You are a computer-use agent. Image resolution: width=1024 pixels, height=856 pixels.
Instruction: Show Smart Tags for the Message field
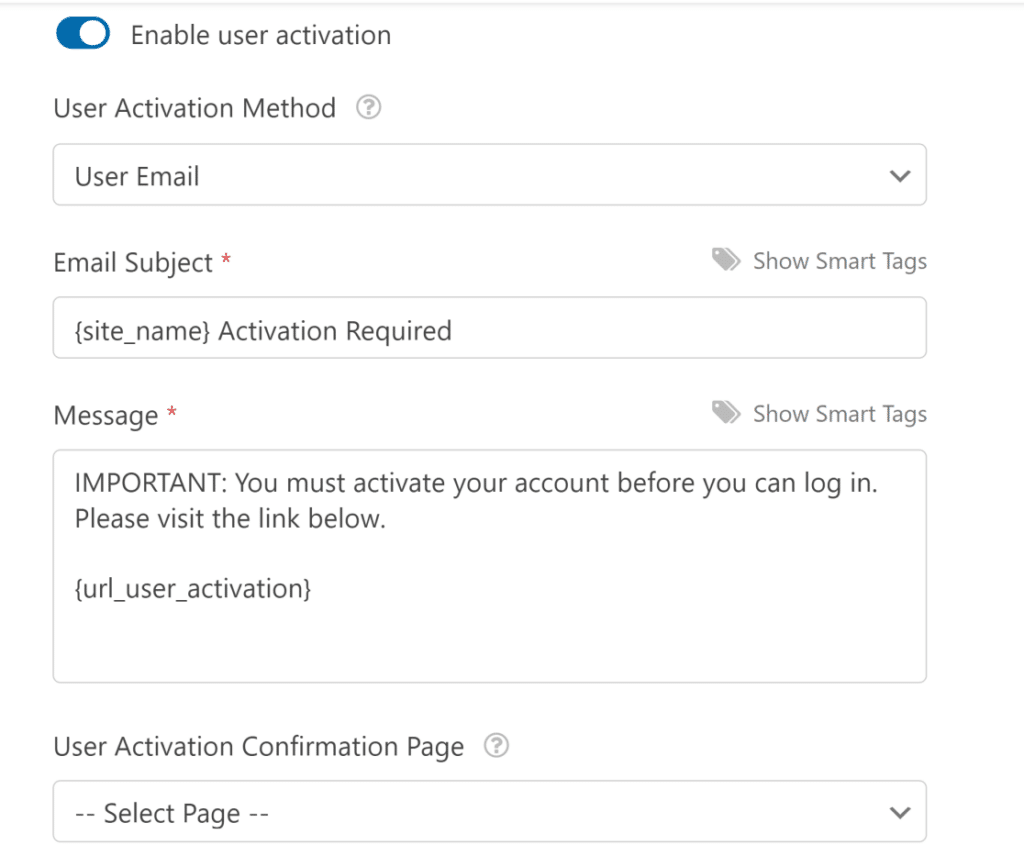[x=839, y=413]
